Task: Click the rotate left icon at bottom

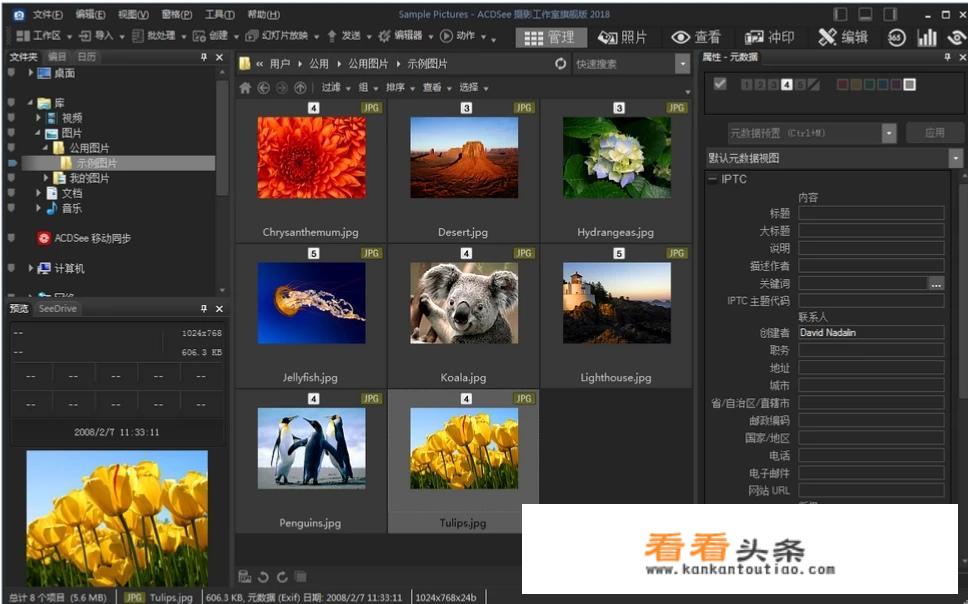Action: [x=264, y=577]
